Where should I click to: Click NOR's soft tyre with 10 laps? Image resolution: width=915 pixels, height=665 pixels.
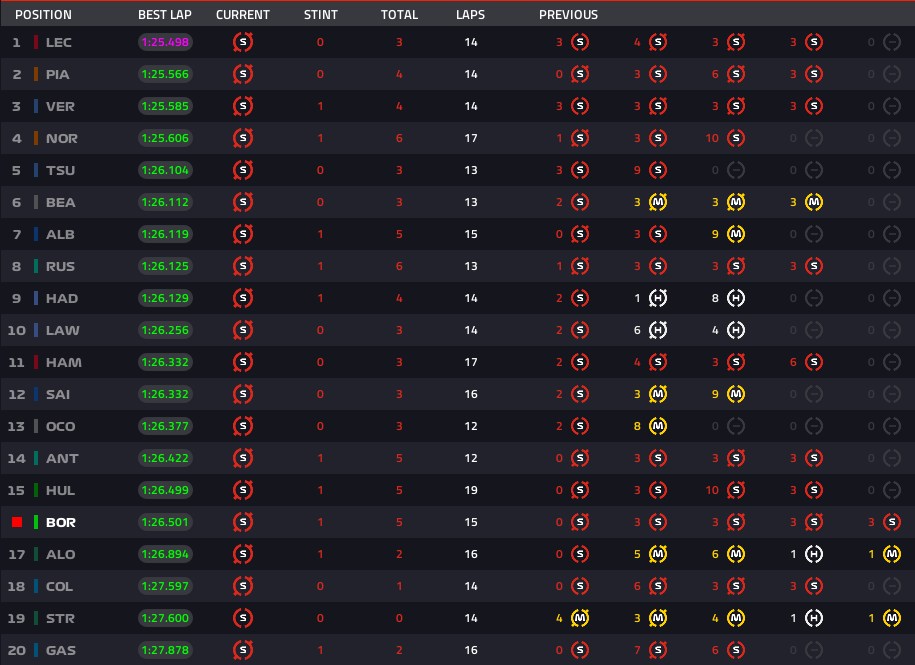pos(736,138)
